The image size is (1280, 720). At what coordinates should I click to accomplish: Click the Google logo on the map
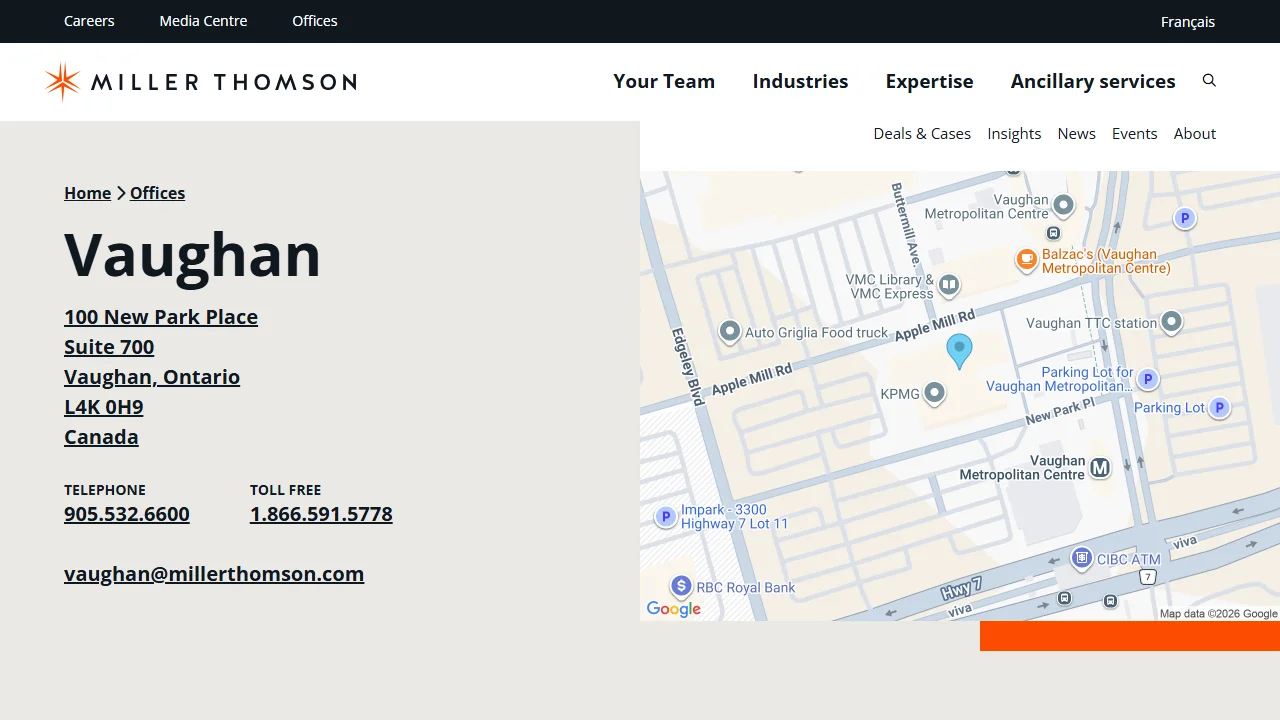pyautogui.click(x=673, y=609)
